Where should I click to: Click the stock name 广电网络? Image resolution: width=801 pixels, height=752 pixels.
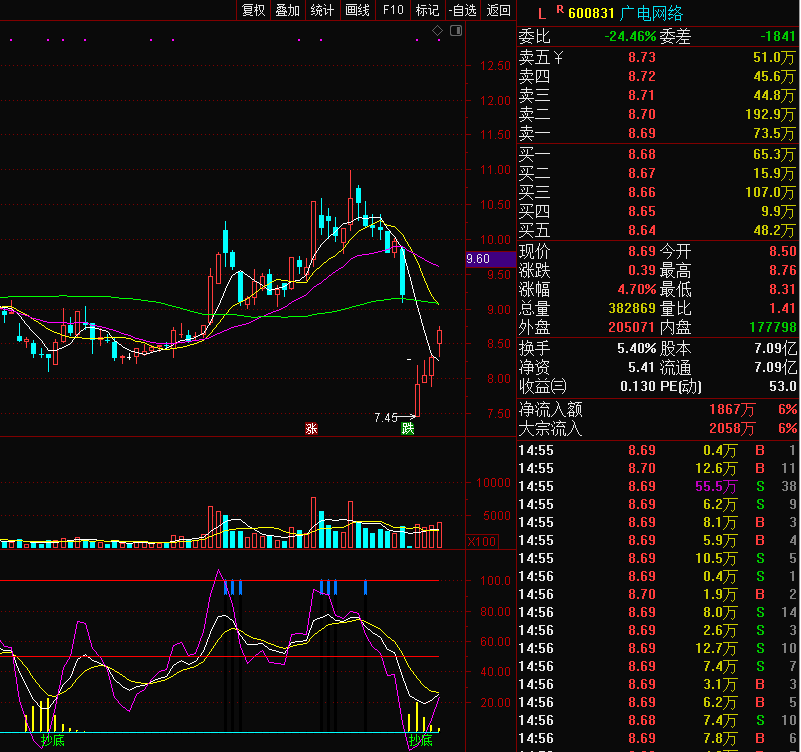(651, 13)
